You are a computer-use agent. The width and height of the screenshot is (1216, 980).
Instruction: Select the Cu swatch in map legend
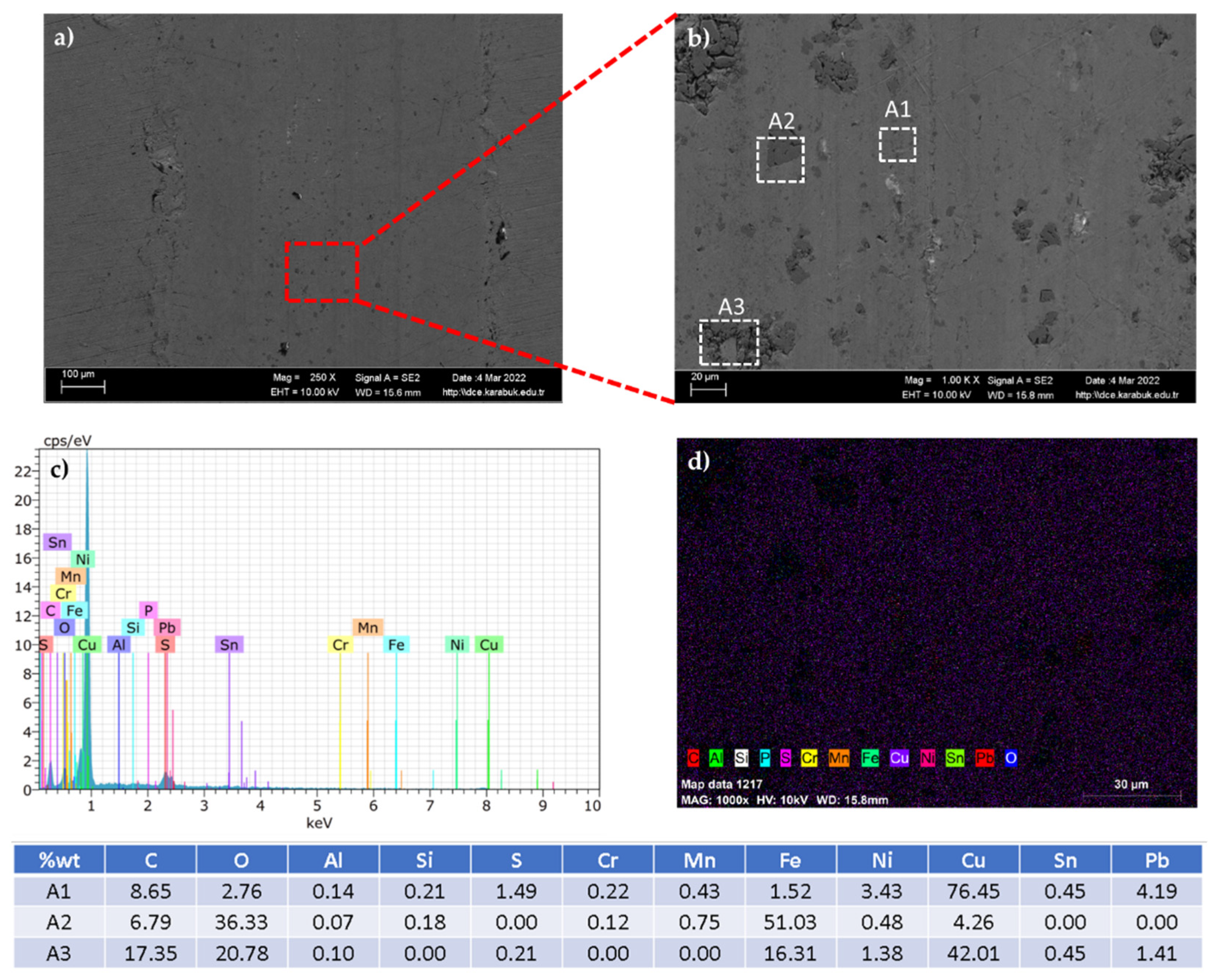[x=899, y=758]
